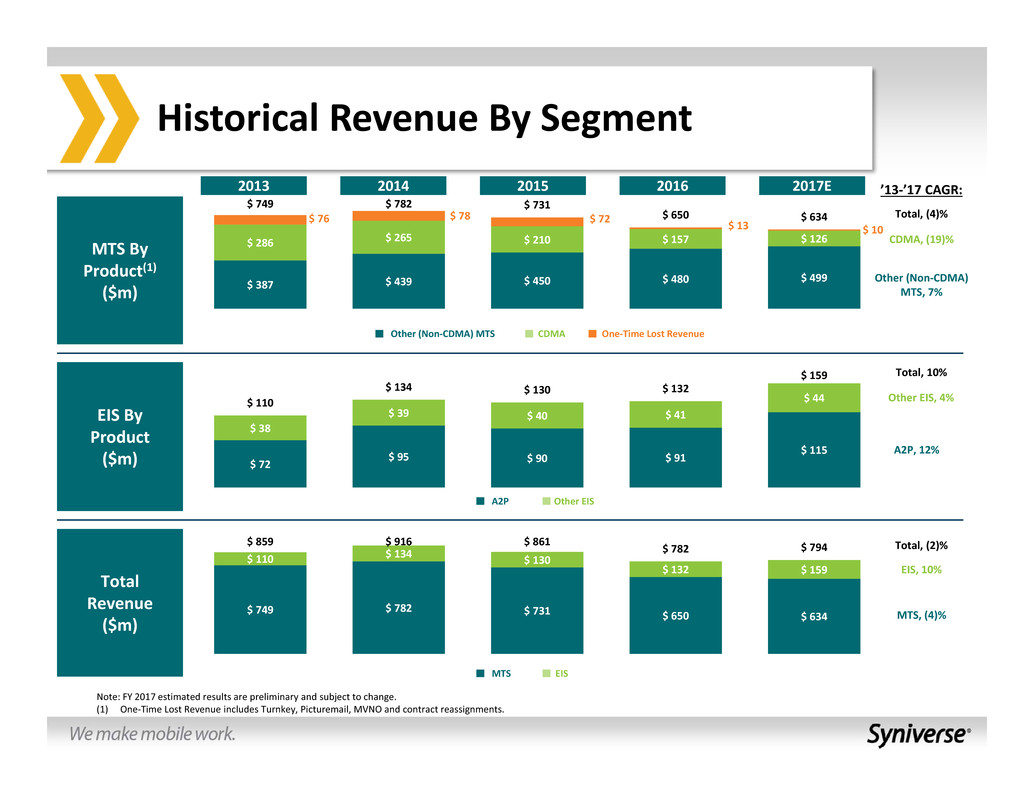
Task: Click the Syniverse logo in the footer
Action: (917, 735)
